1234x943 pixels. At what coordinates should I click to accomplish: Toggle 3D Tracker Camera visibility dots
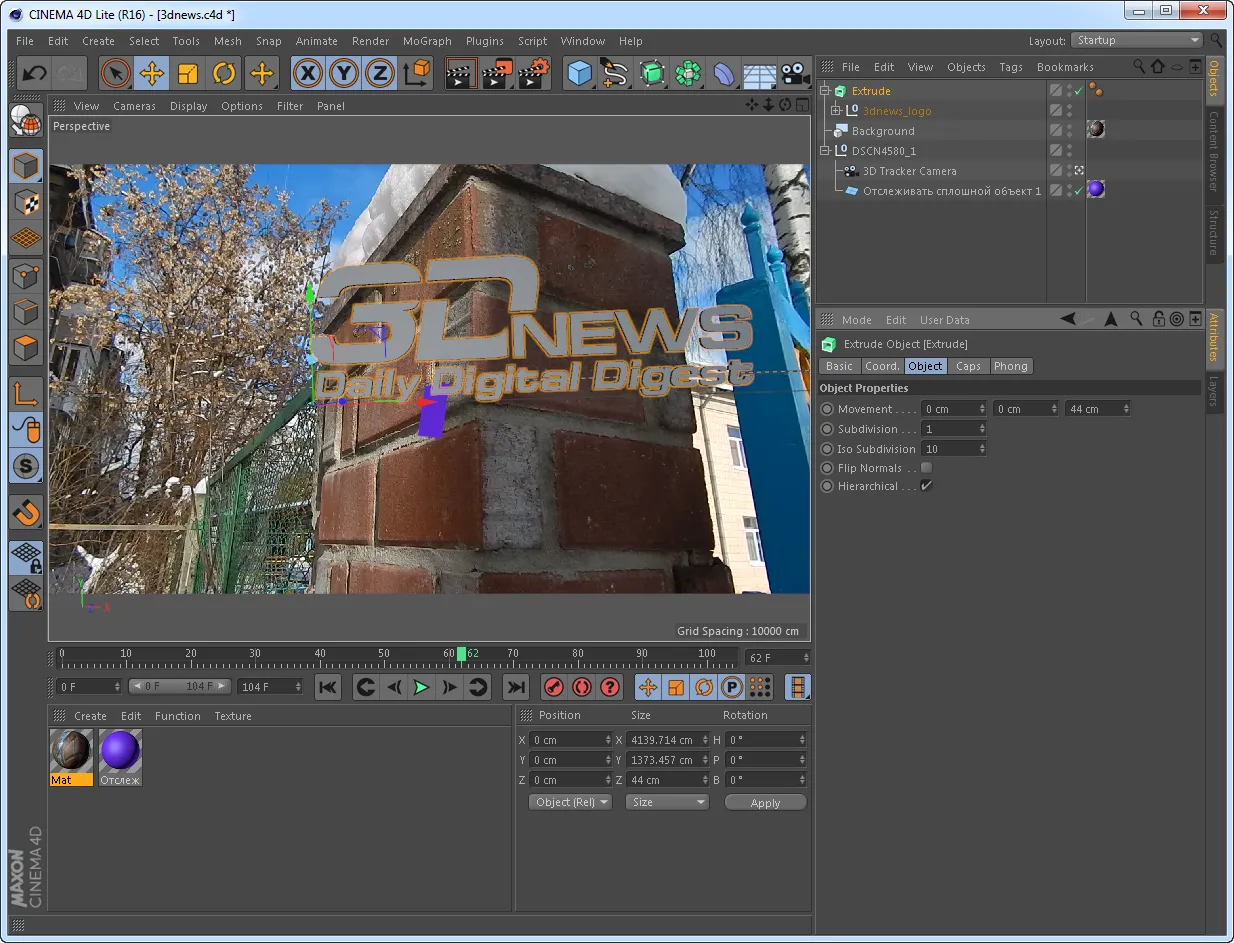pos(1068,171)
